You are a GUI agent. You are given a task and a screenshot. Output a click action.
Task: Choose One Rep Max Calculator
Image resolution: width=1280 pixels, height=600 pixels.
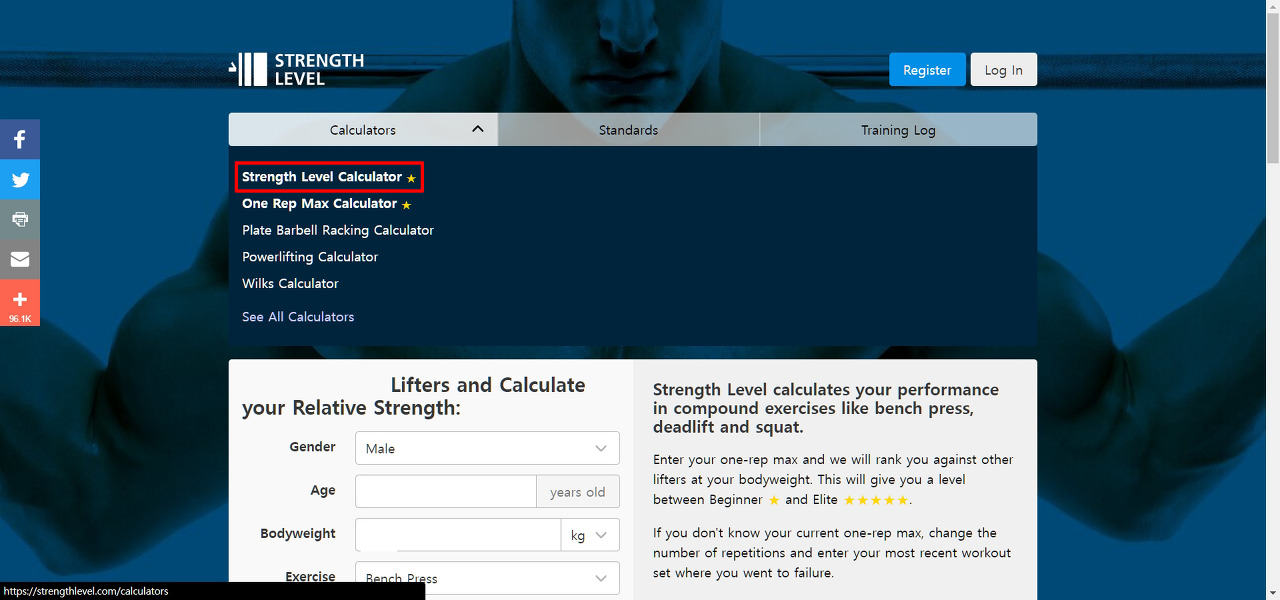tap(326, 204)
